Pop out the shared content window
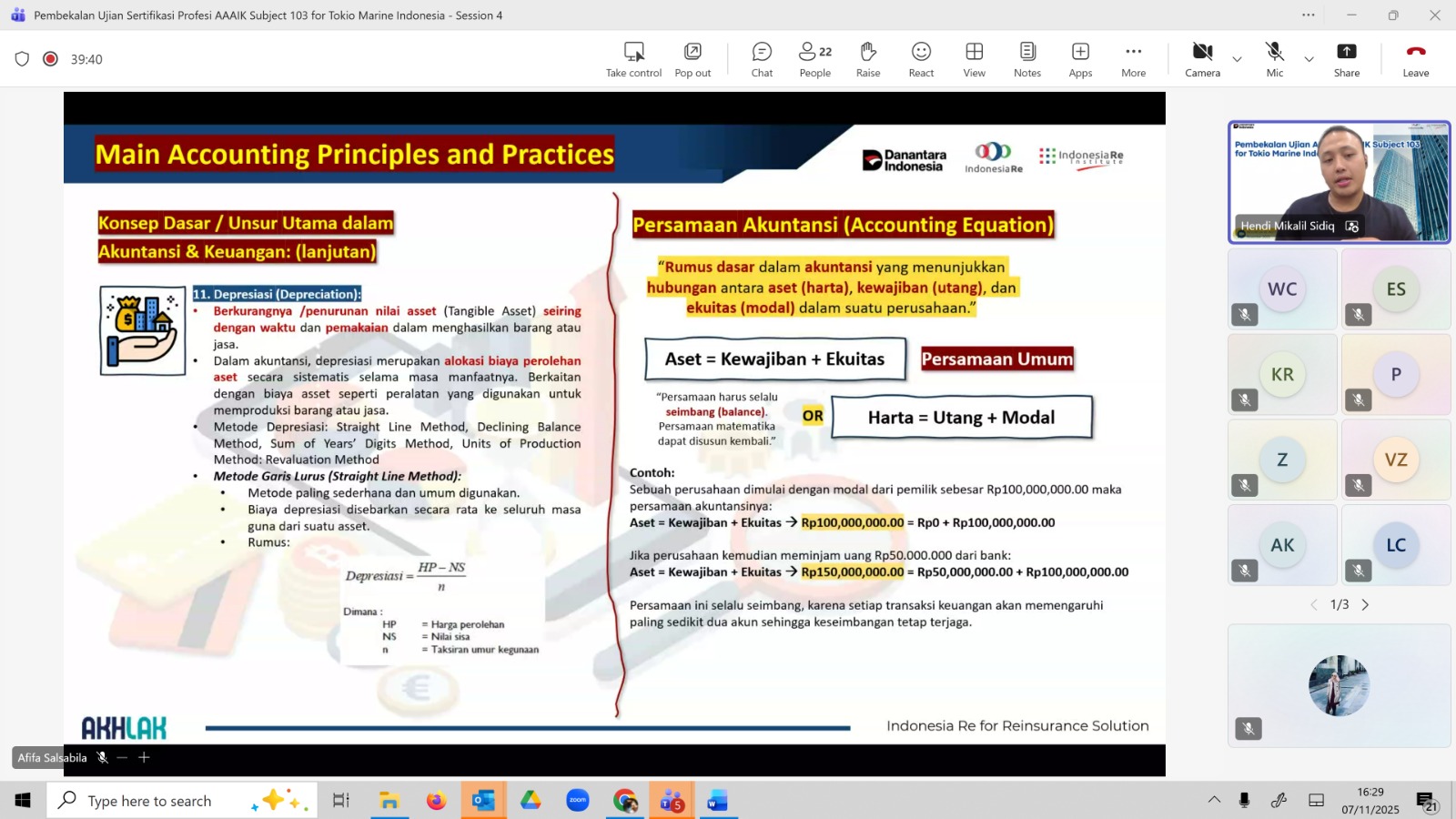 click(693, 59)
